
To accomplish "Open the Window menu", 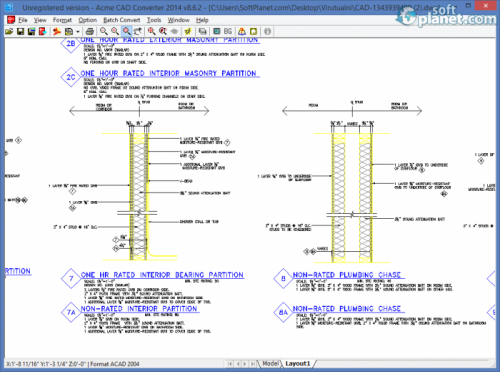I will 178,20.
